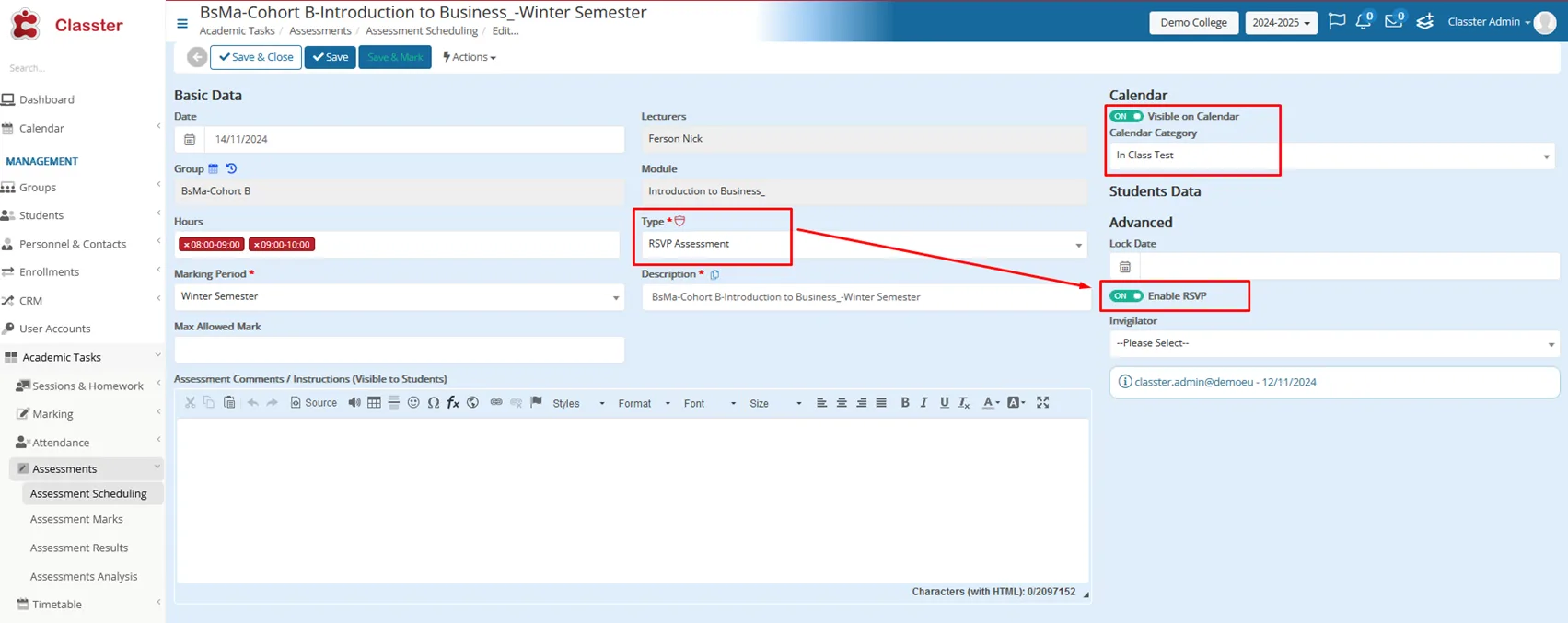Open Assessment Marks in sidebar
The height and width of the screenshot is (623, 1568).
(x=76, y=519)
